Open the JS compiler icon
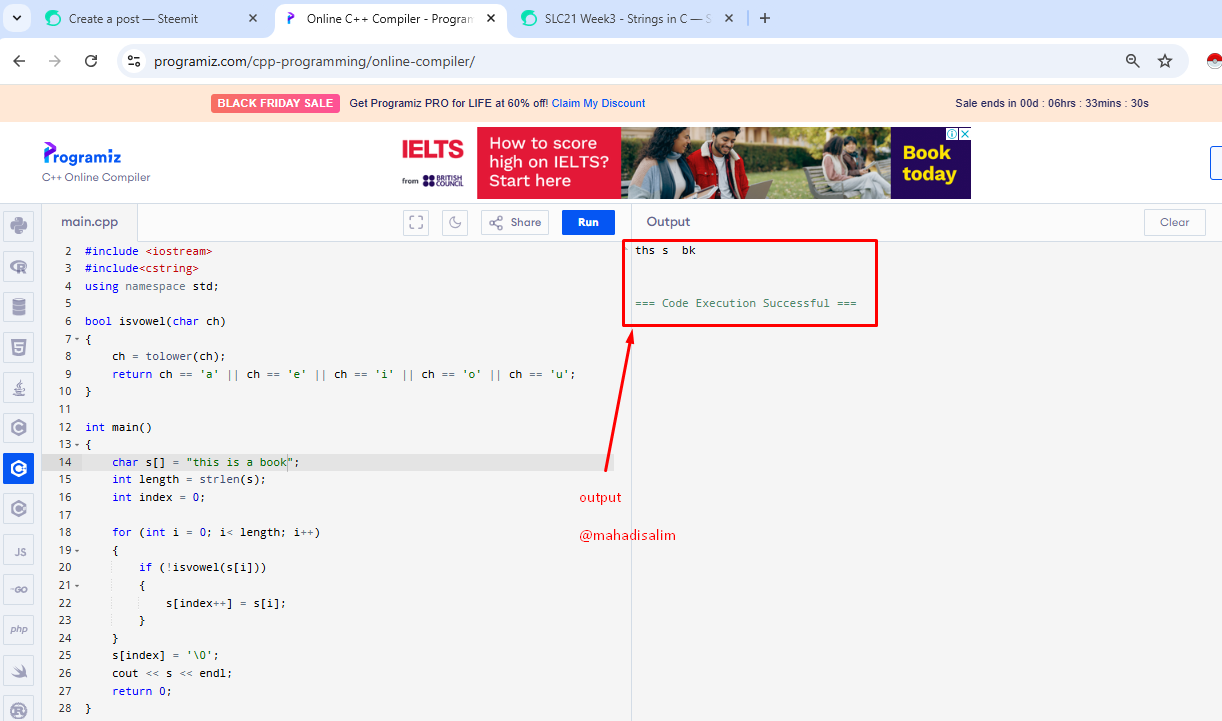The image size is (1222, 721). 18,550
